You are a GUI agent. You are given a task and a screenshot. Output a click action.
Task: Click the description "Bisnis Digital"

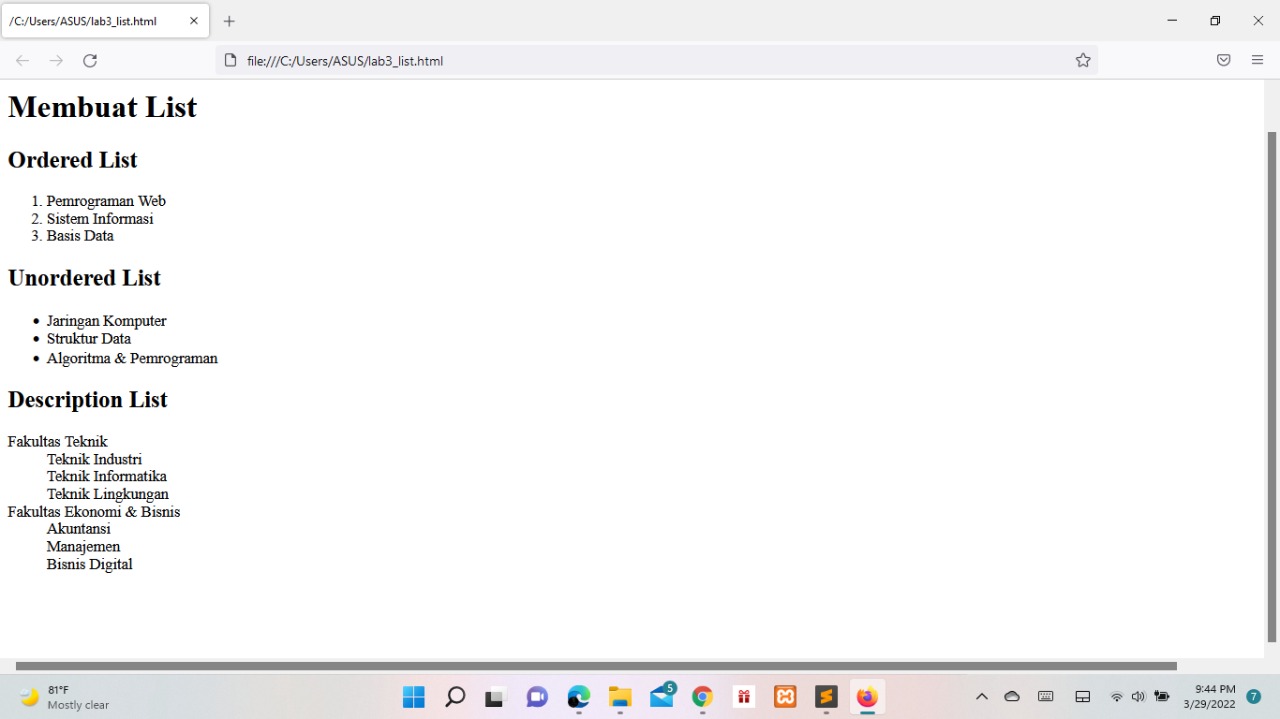(89, 565)
